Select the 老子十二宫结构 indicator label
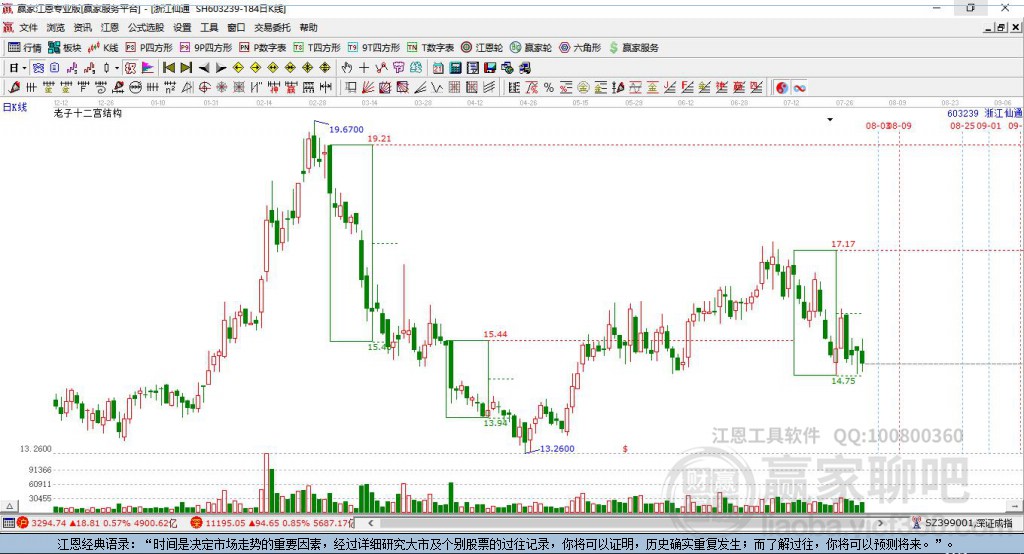Image resolution: width=1024 pixels, height=554 pixels. point(88,113)
